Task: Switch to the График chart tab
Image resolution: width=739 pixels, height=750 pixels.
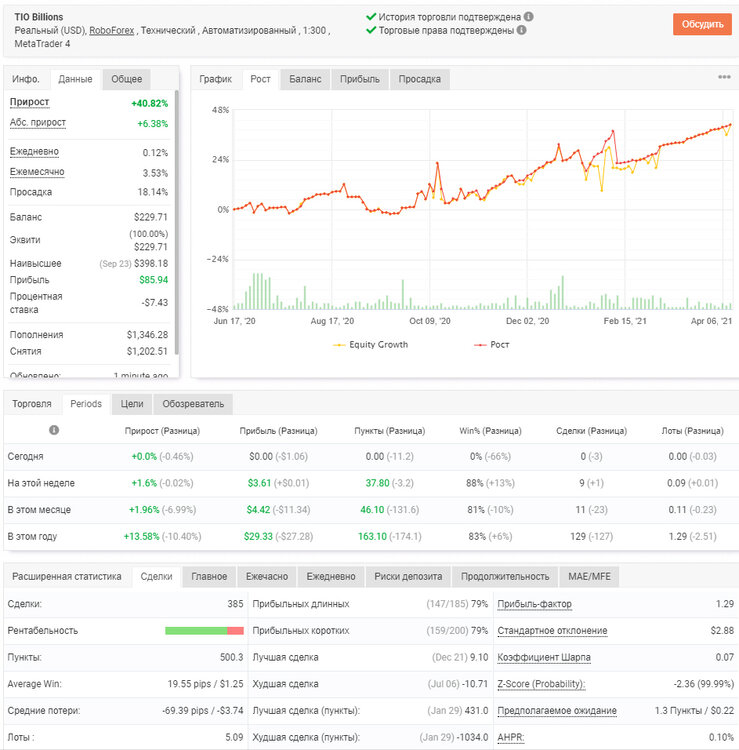Action: [x=215, y=79]
